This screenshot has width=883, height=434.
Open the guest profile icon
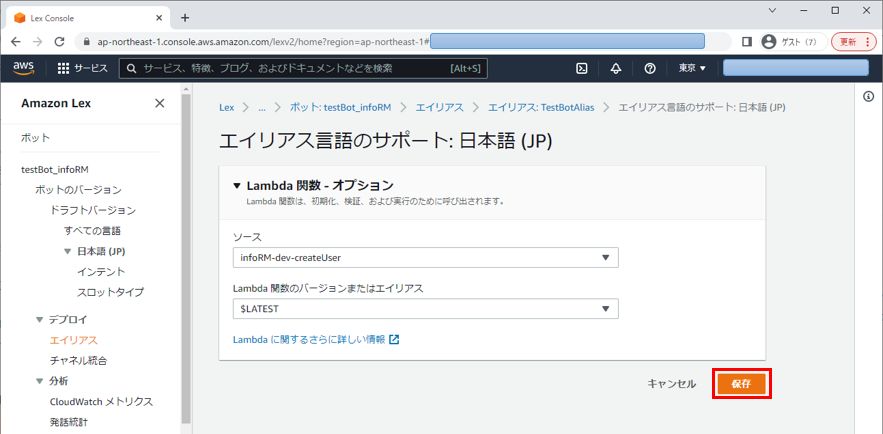coord(768,42)
